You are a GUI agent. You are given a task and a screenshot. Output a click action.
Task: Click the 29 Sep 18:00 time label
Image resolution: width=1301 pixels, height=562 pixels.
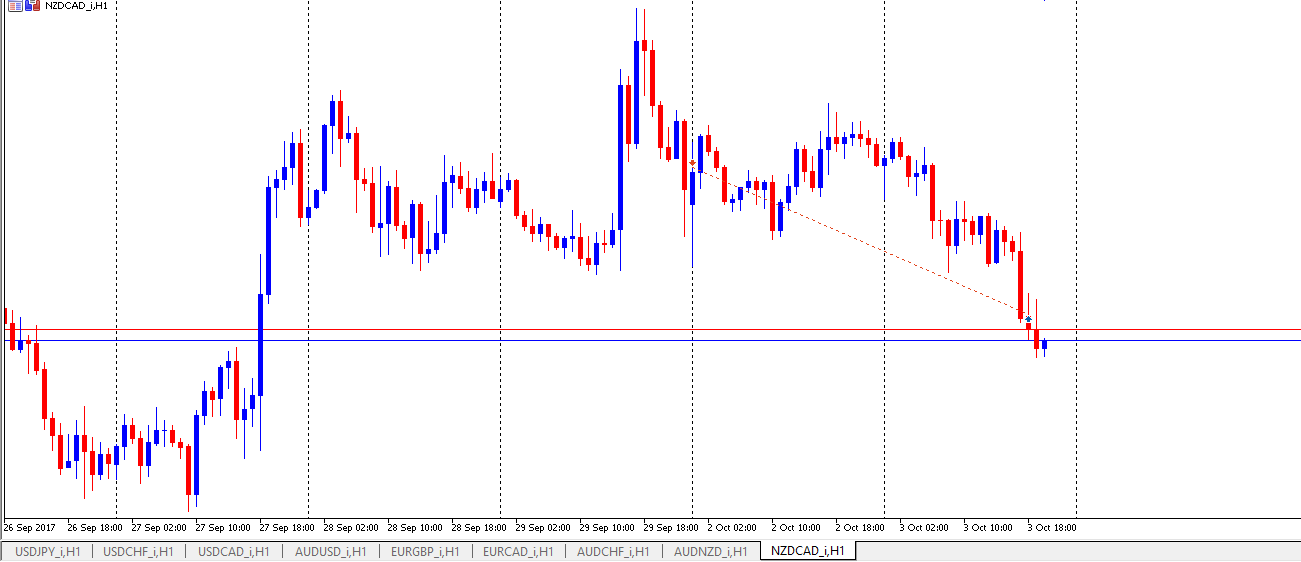coord(671,526)
